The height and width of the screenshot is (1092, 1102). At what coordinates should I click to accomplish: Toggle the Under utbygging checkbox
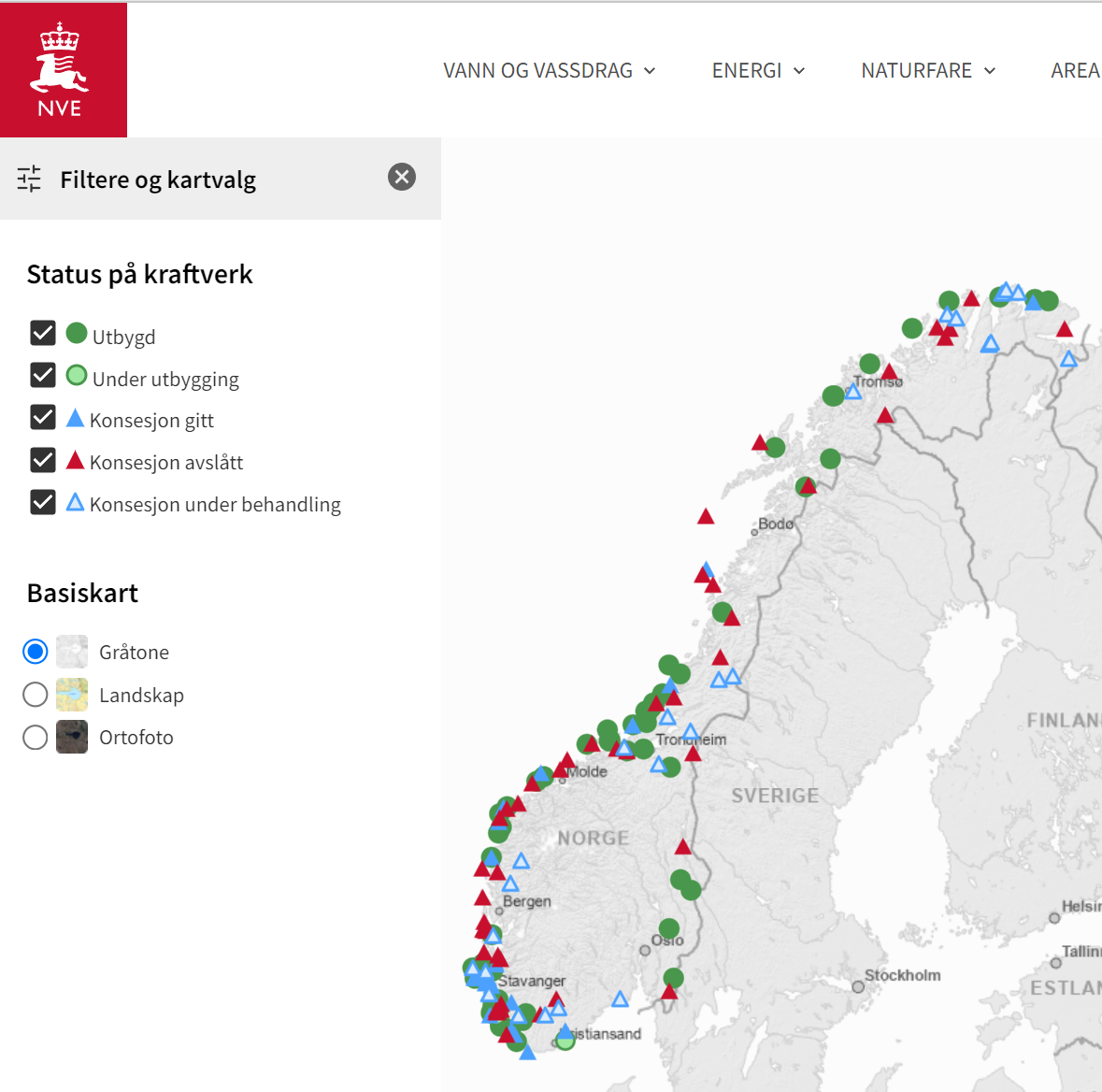click(x=43, y=375)
